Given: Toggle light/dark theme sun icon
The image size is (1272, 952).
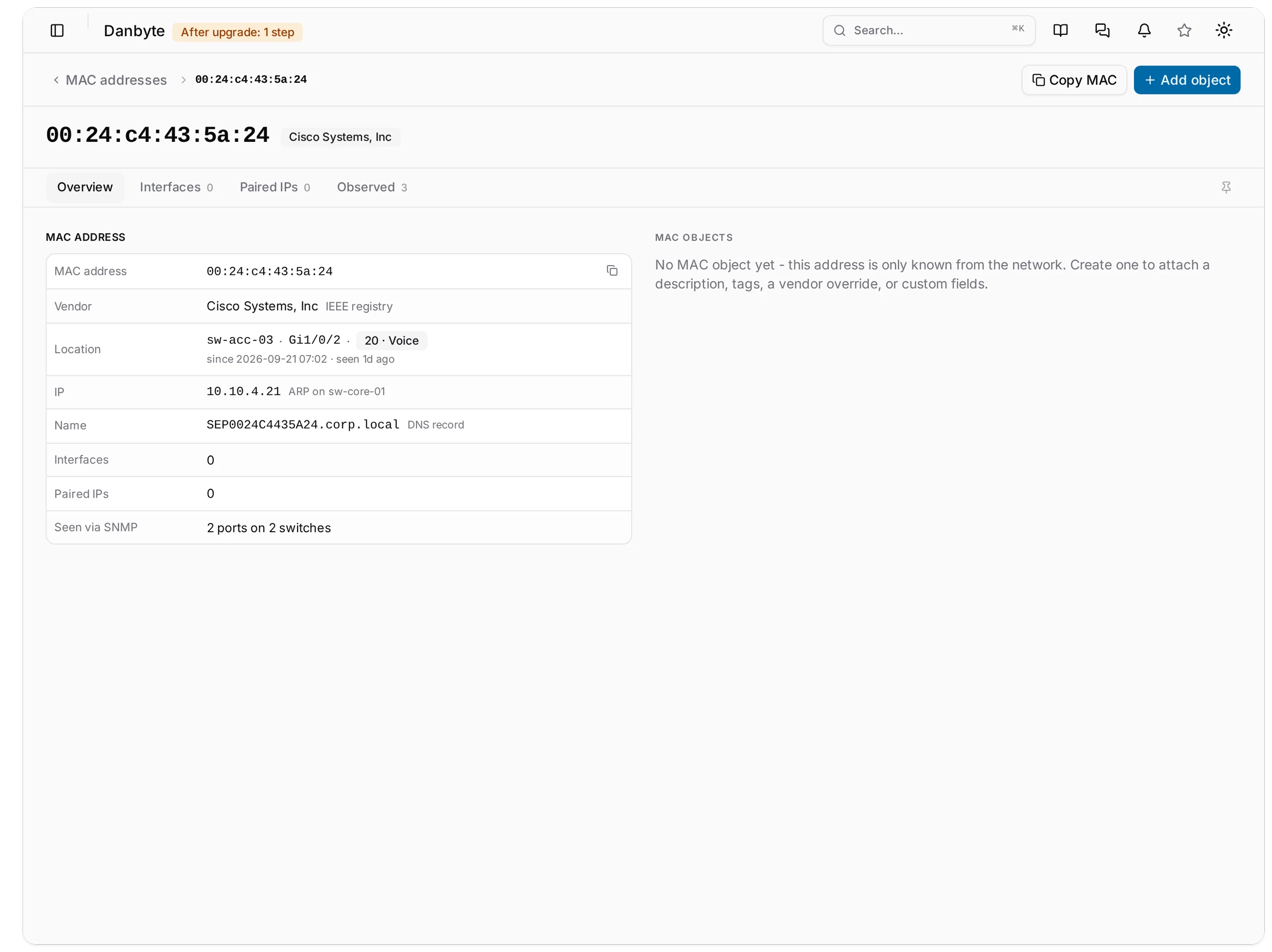Looking at the screenshot, I should (x=1224, y=30).
